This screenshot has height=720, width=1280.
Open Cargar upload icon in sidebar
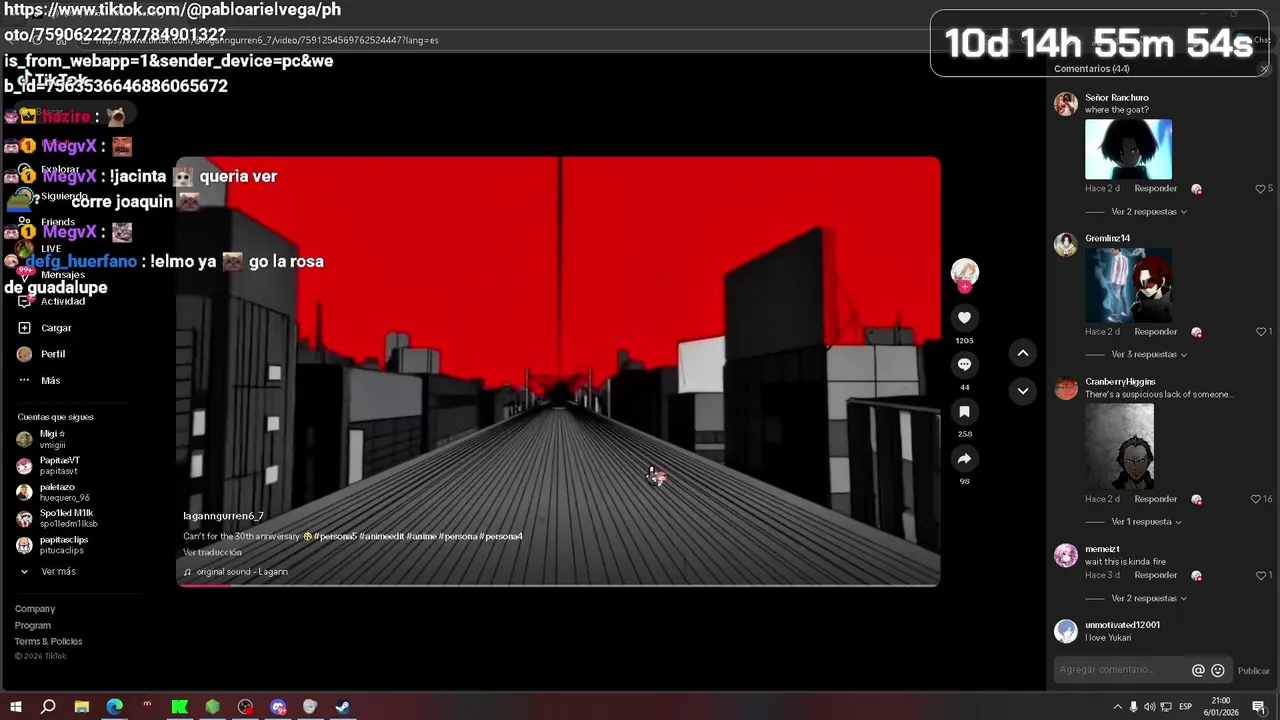24,328
